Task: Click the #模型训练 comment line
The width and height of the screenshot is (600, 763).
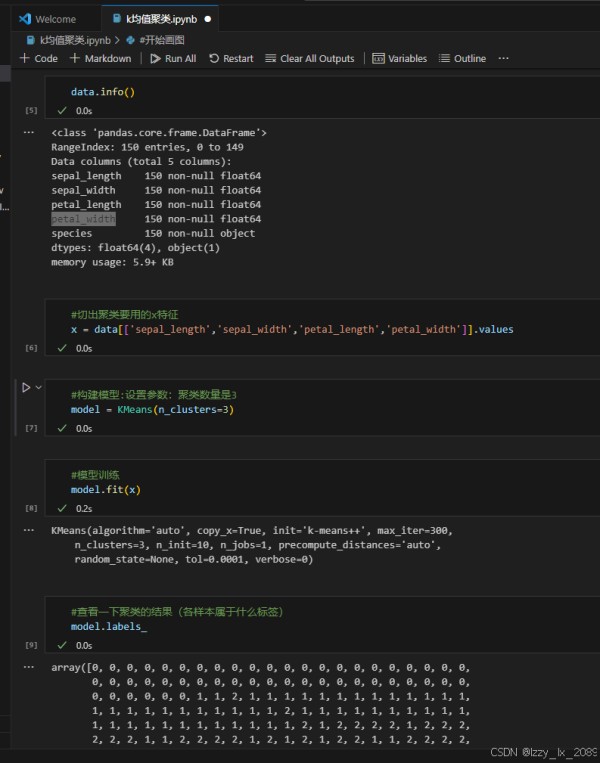Action: coord(95,475)
